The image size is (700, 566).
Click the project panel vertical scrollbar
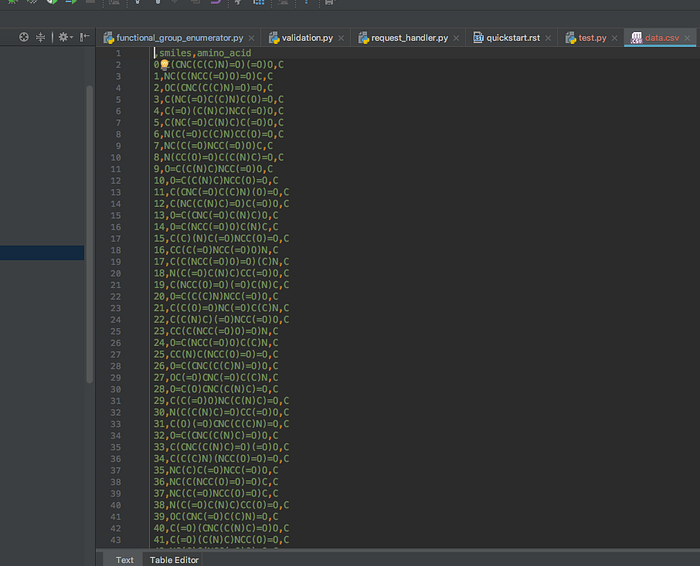coord(90,234)
